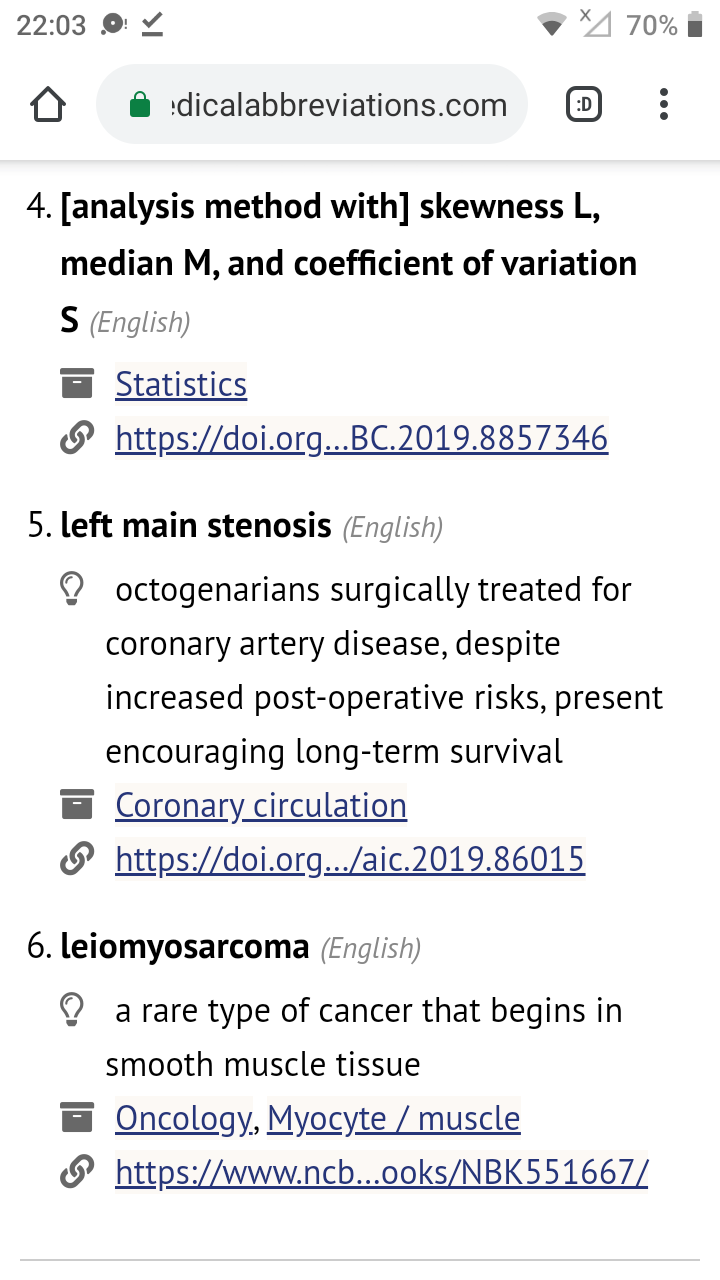Open the Statistics category link
This screenshot has width=720, height=1280.
click(181, 384)
